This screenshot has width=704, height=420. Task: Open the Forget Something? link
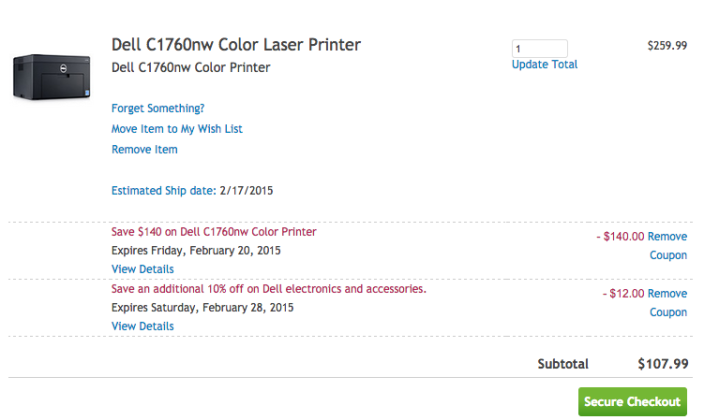[158, 108]
